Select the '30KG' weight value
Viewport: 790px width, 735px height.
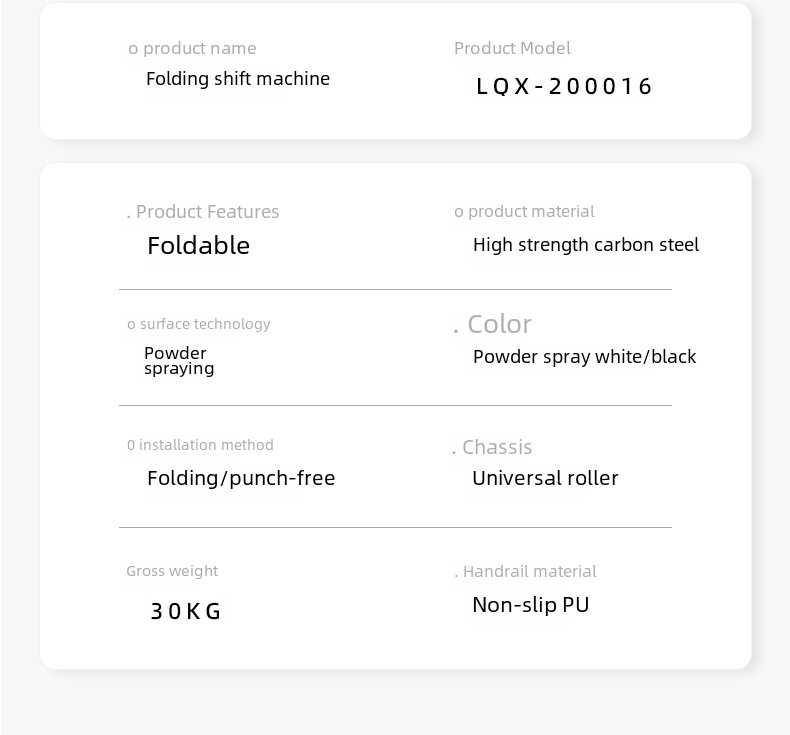(x=185, y=611)
